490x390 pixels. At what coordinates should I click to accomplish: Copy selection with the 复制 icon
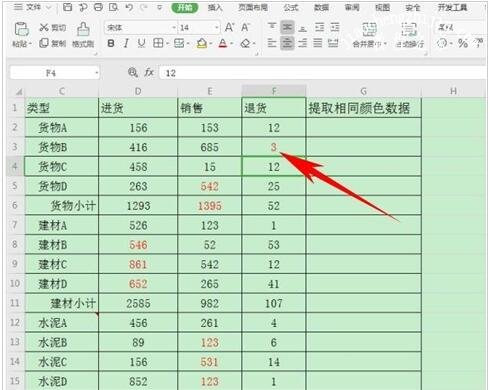pos(44,43)
